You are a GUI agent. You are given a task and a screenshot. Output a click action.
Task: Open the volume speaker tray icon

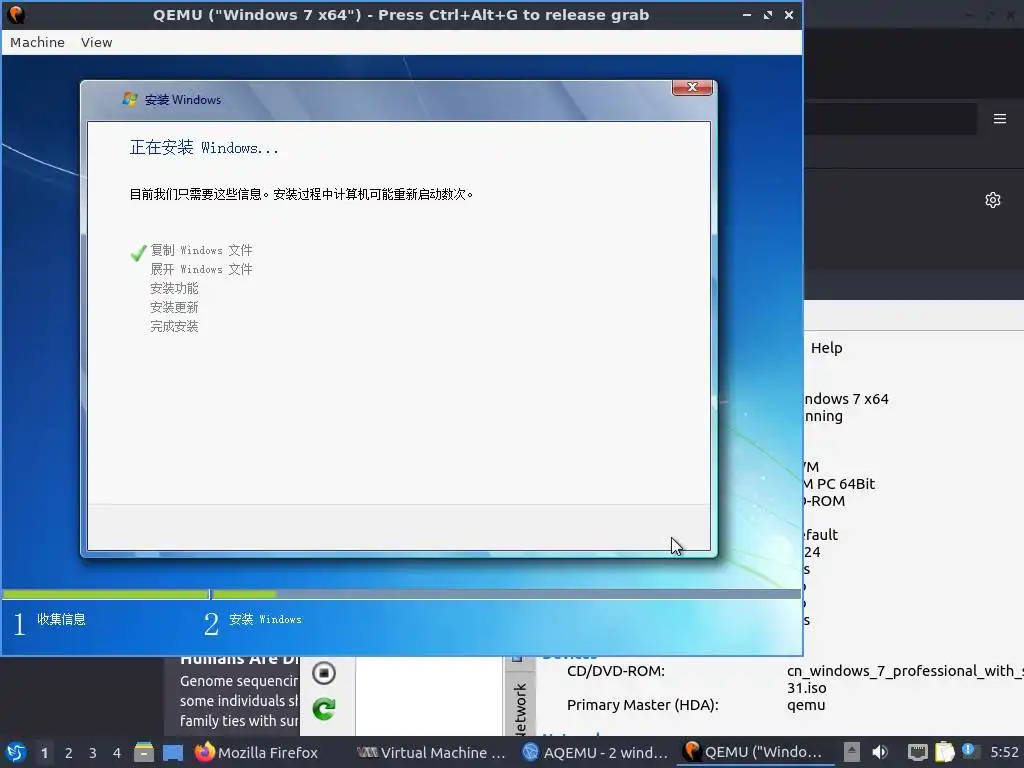point(880,752)
